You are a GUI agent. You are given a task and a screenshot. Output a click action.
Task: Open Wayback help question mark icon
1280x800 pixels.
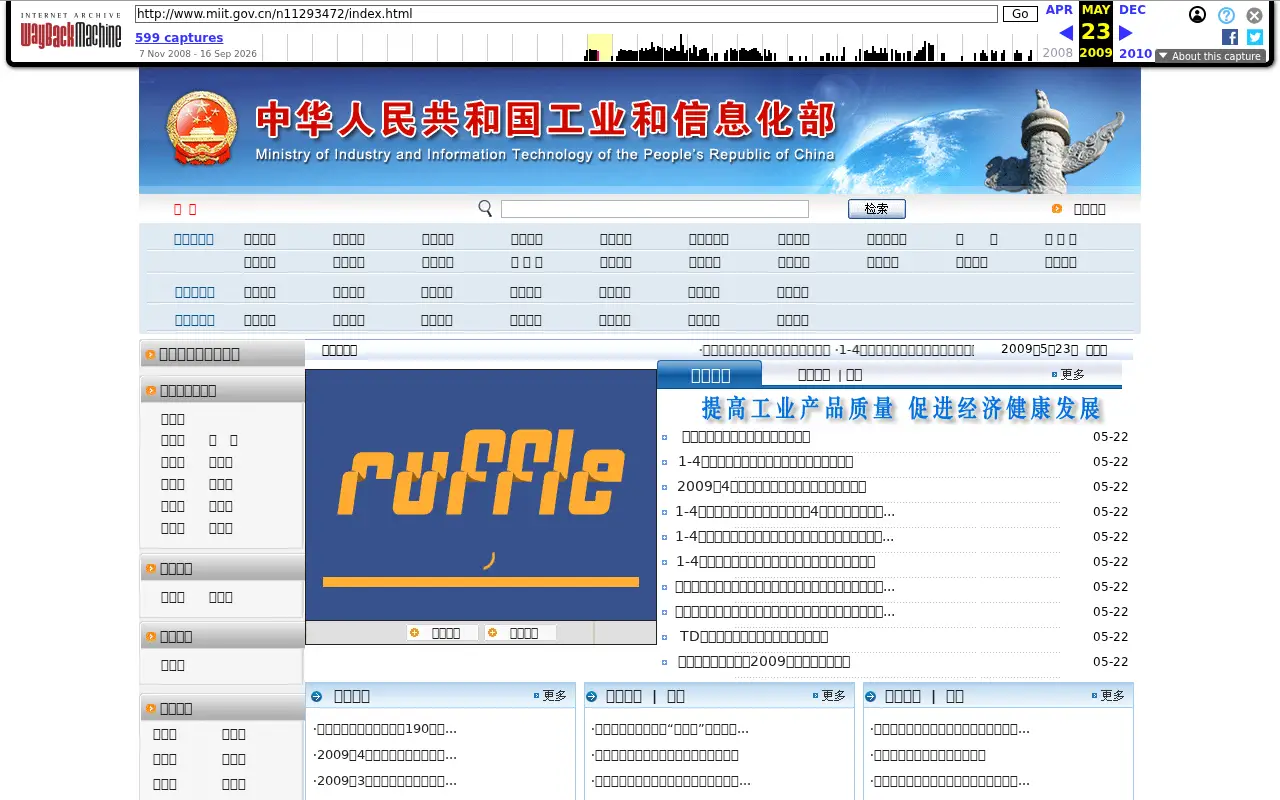point(1226,15)
